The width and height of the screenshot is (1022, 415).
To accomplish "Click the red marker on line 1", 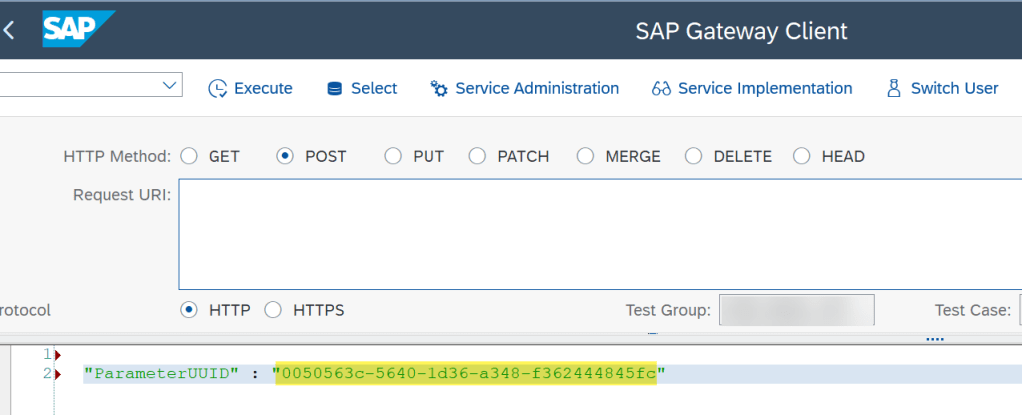I will click(58, 355).
